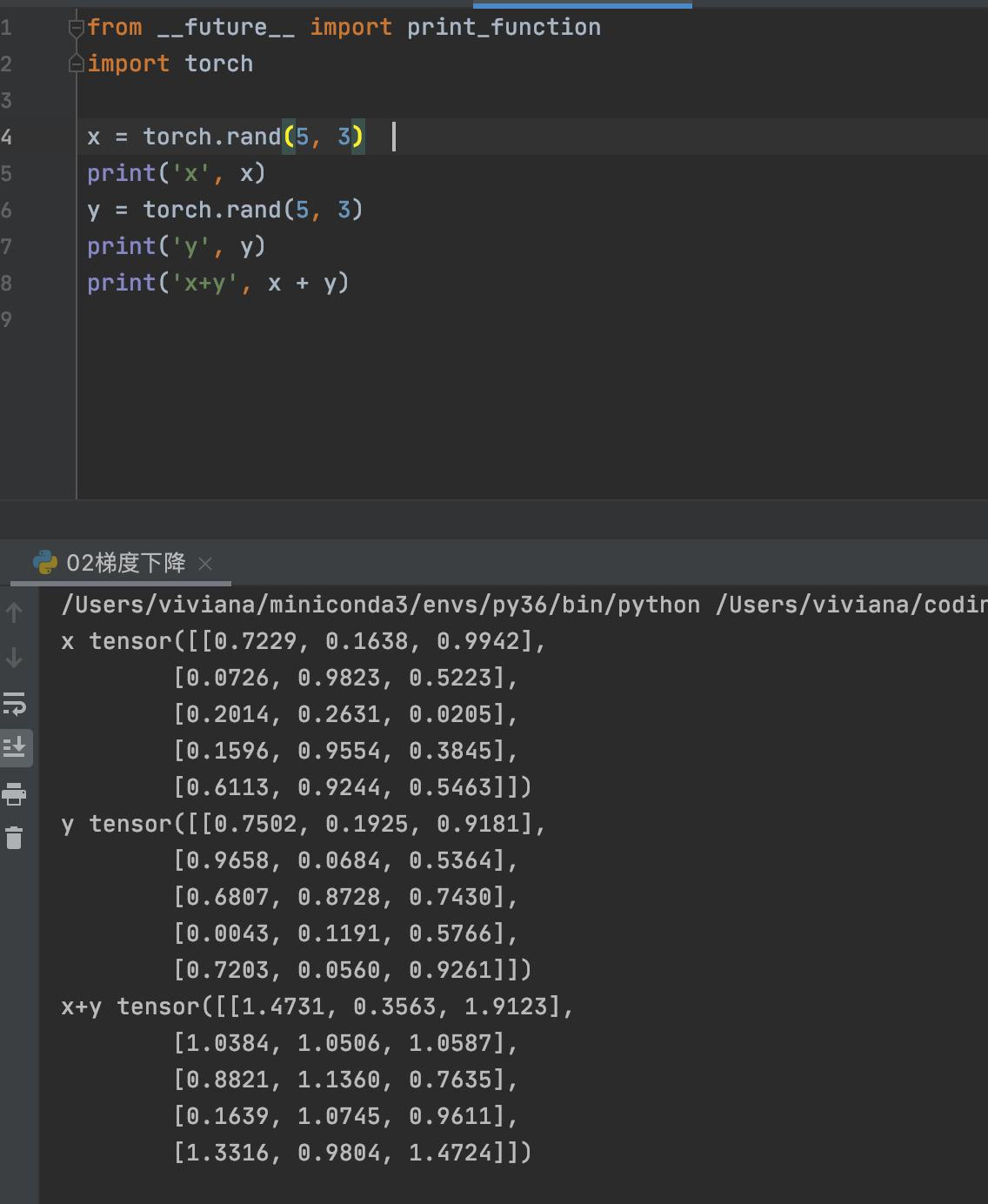Click output row '[0.8821, 1.1360, 0.7635]'
This screenshot has height=1204, width=988.
pyautogui.click(x=339, y=1080)
